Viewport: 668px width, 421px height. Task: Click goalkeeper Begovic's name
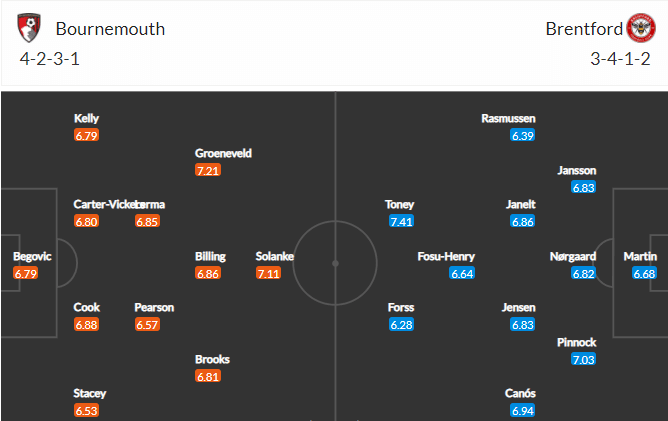point(32,256)
